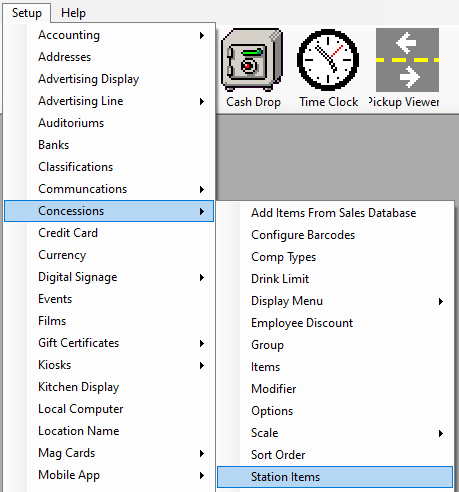Launch the Time Clock icon

[x=328, y=60]
